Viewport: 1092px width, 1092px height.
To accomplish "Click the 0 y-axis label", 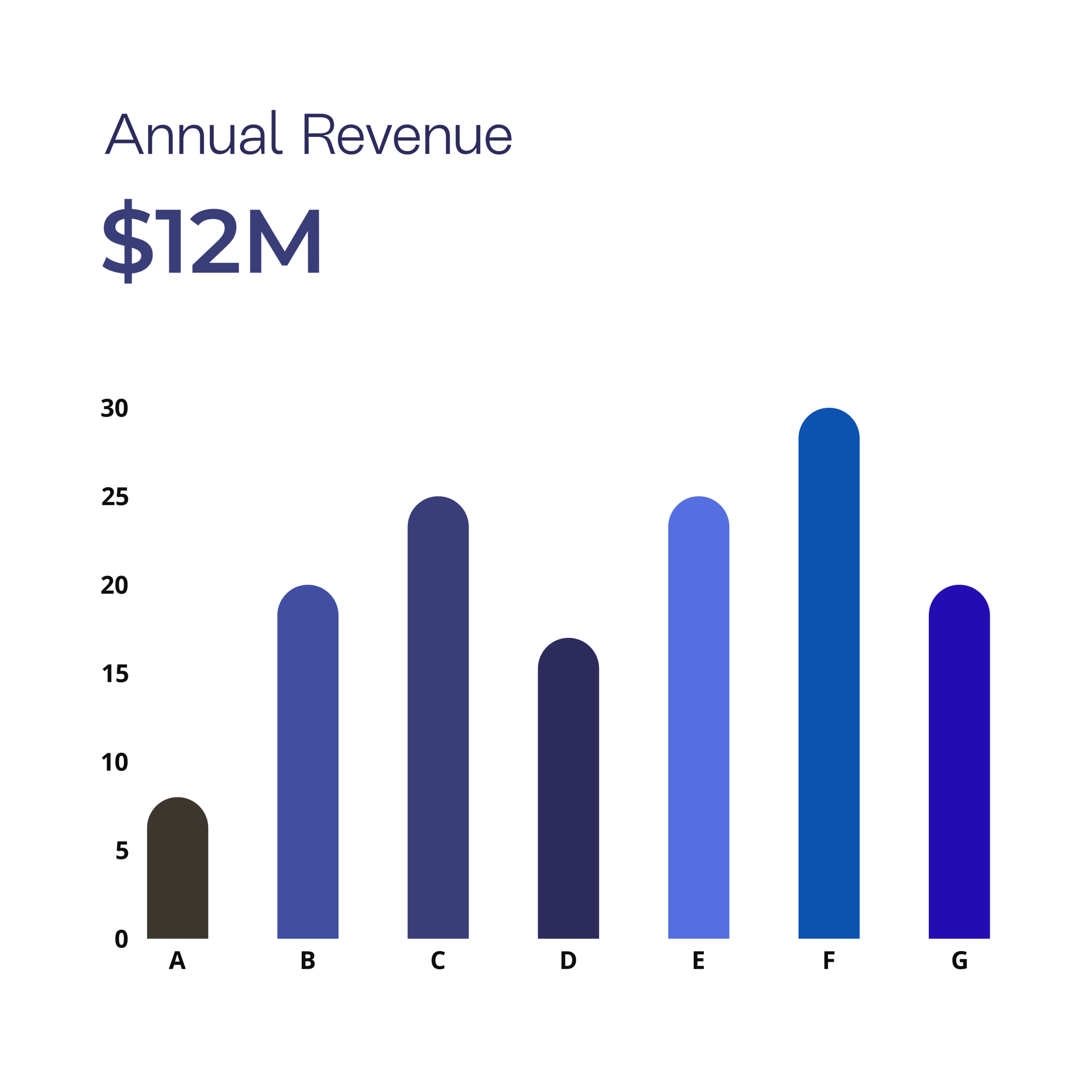I will (121, 939).
